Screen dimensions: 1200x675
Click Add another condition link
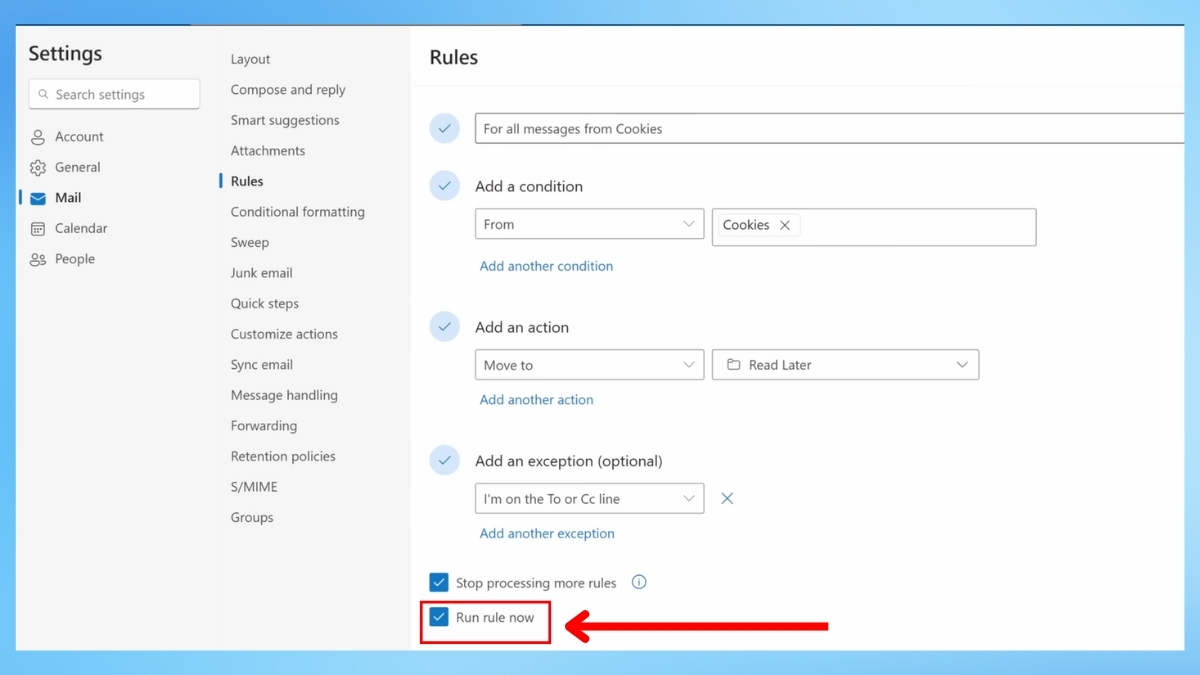click(x=546, y=266)
